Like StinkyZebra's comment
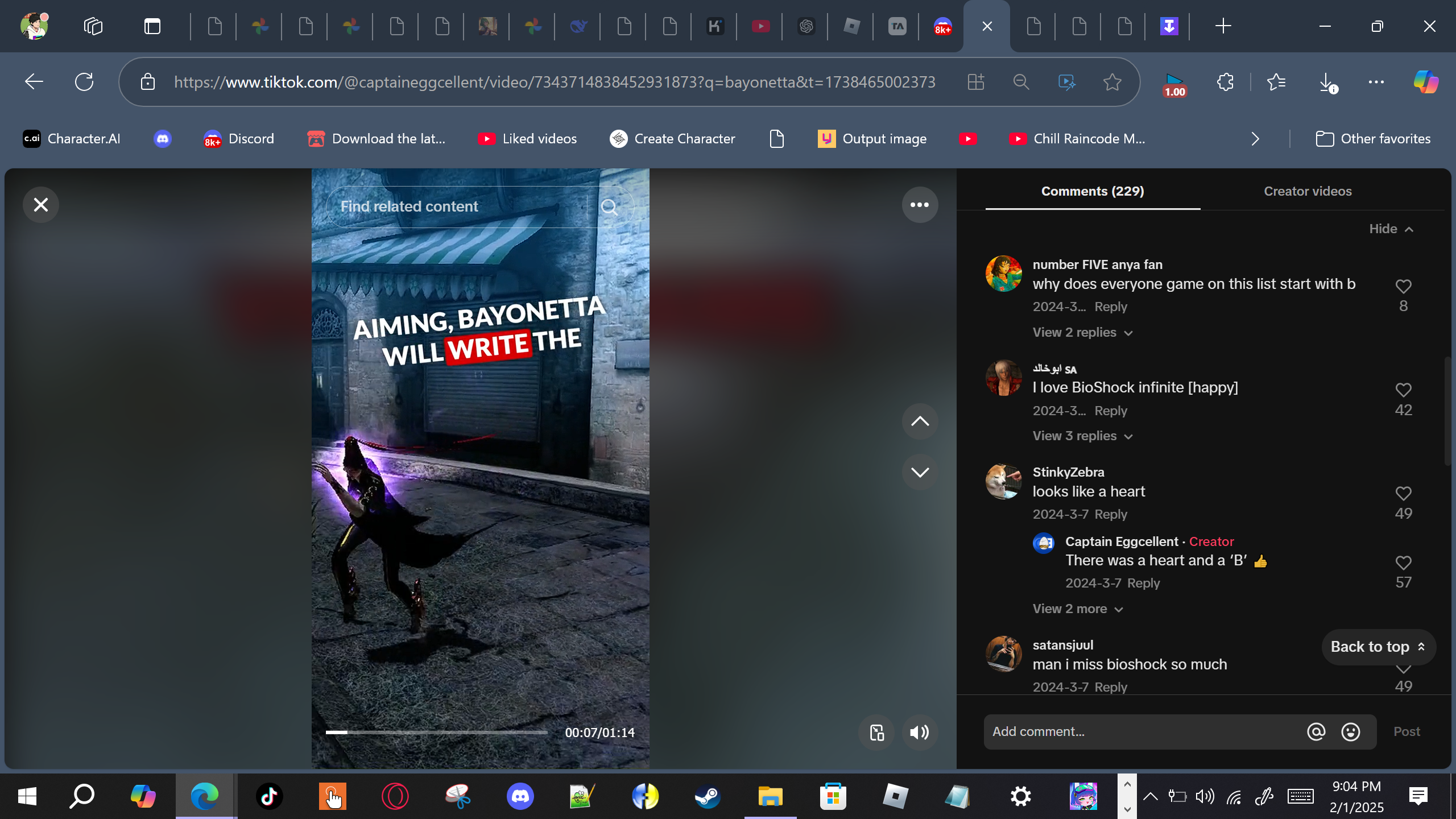Screen dimensions: 1456x819 tap(1403, 494)
